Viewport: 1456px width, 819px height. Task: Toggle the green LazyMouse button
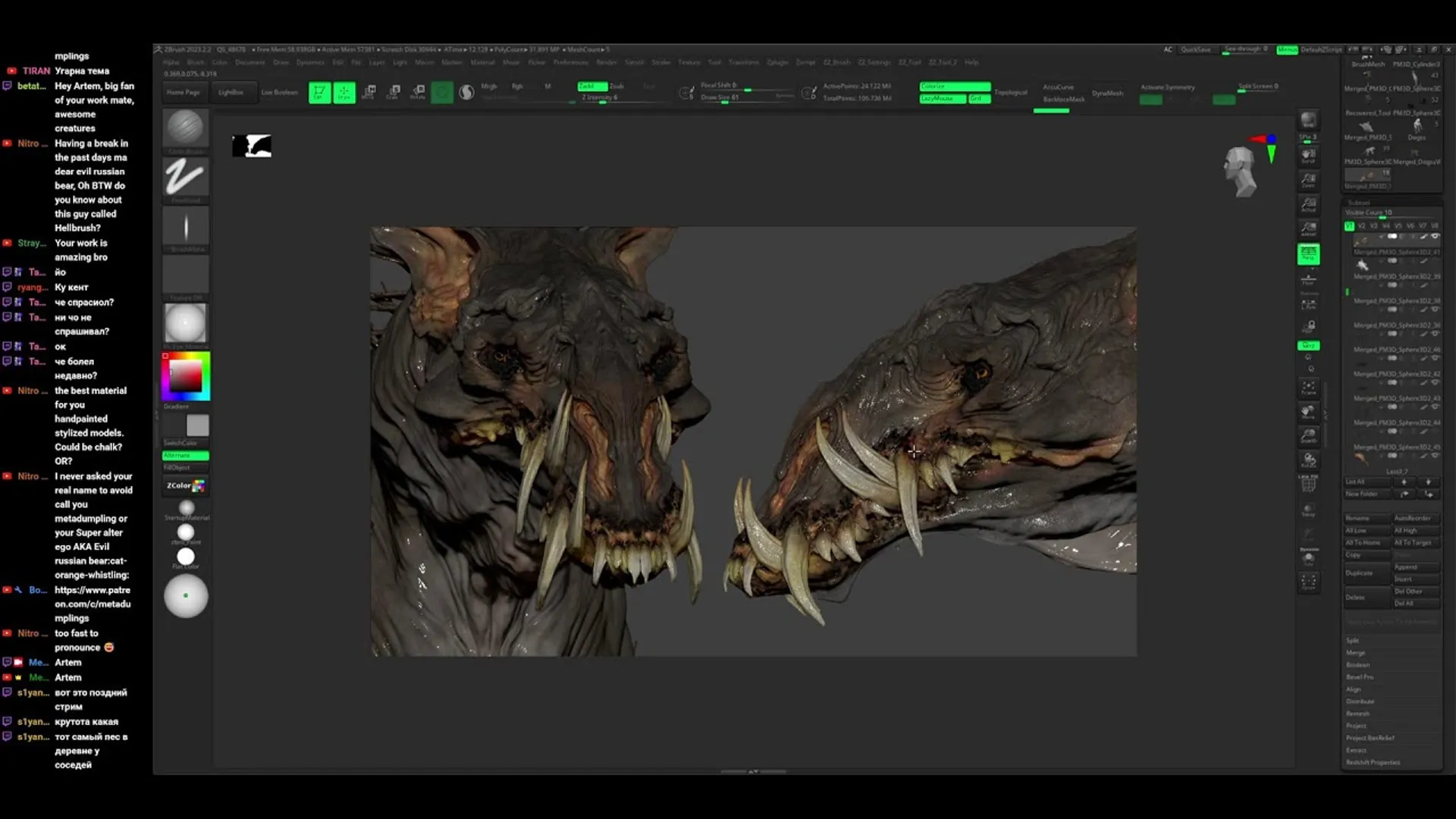tap(943, 99)
